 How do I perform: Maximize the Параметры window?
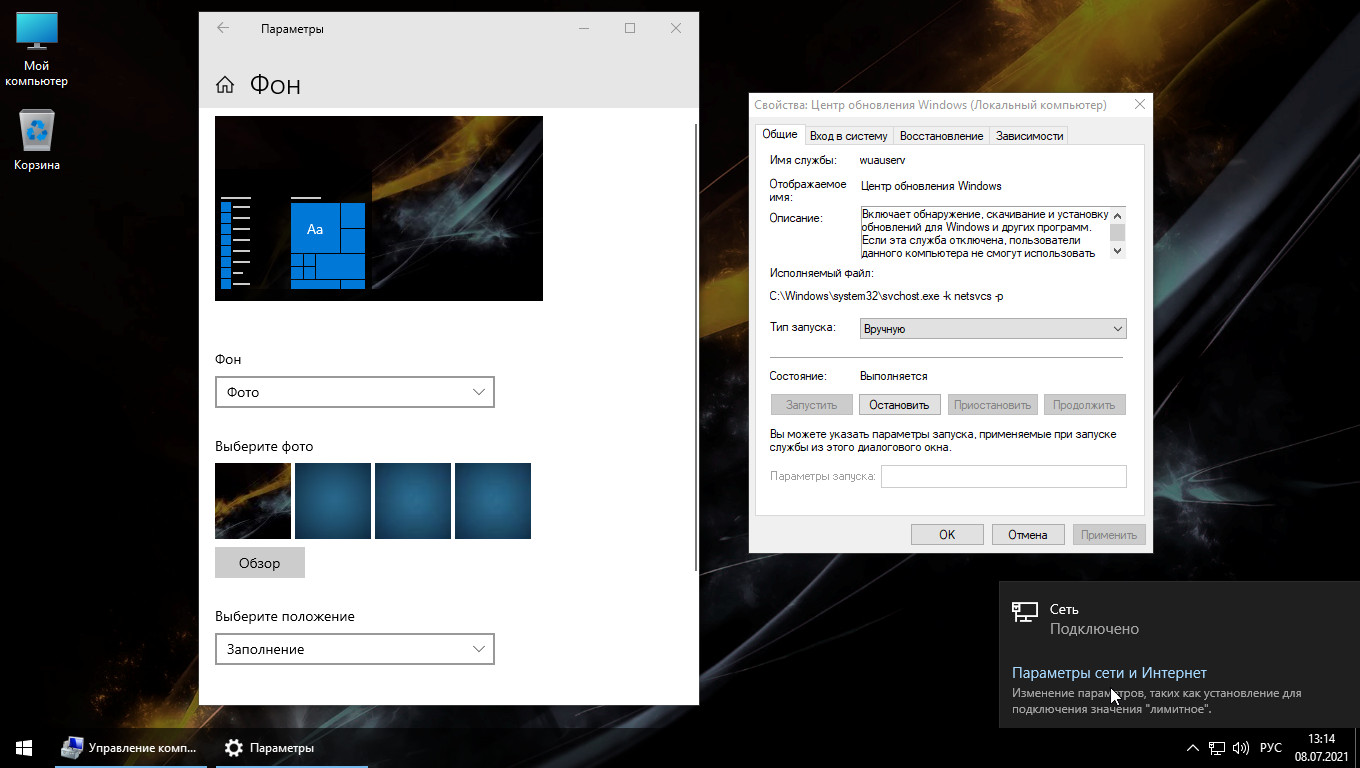point(630,28)
